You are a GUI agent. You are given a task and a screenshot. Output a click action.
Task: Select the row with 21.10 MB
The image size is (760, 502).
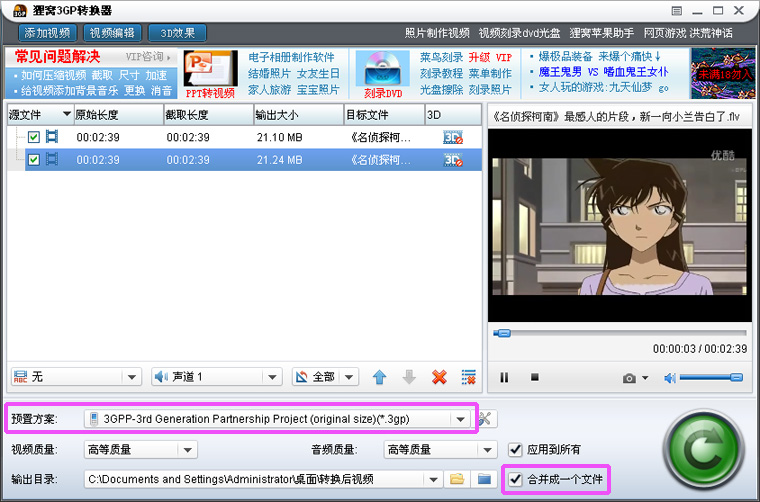point(245,138)
